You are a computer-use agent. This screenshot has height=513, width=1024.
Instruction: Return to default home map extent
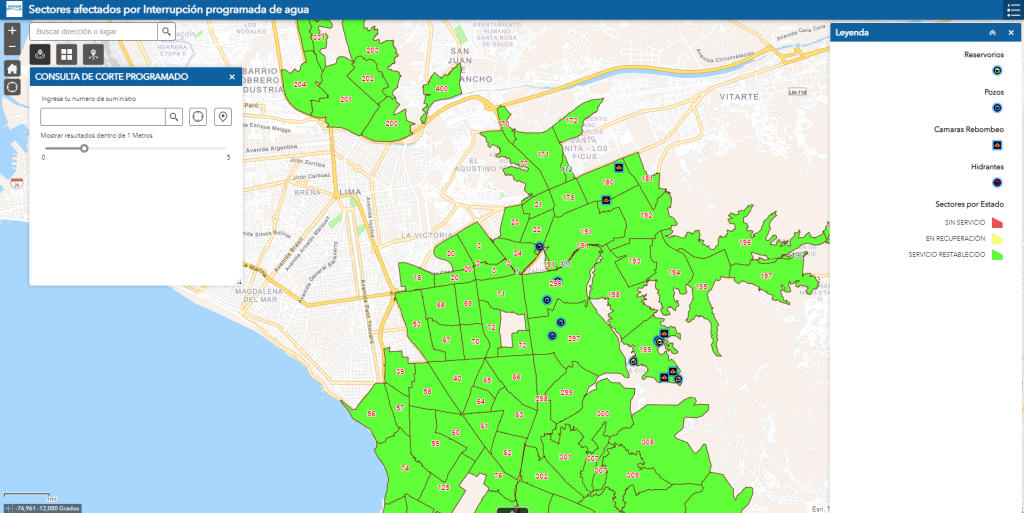12,68
